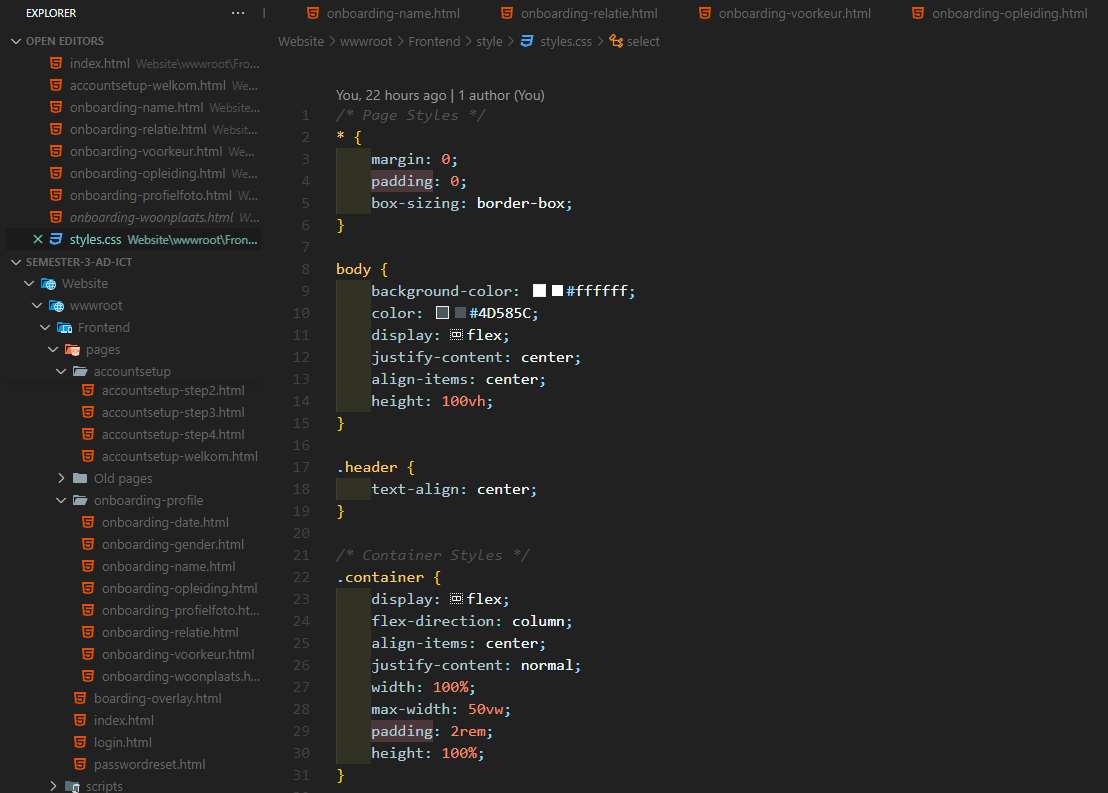Switch to onboarding-relatie.html tab

[x=589, y=13]
